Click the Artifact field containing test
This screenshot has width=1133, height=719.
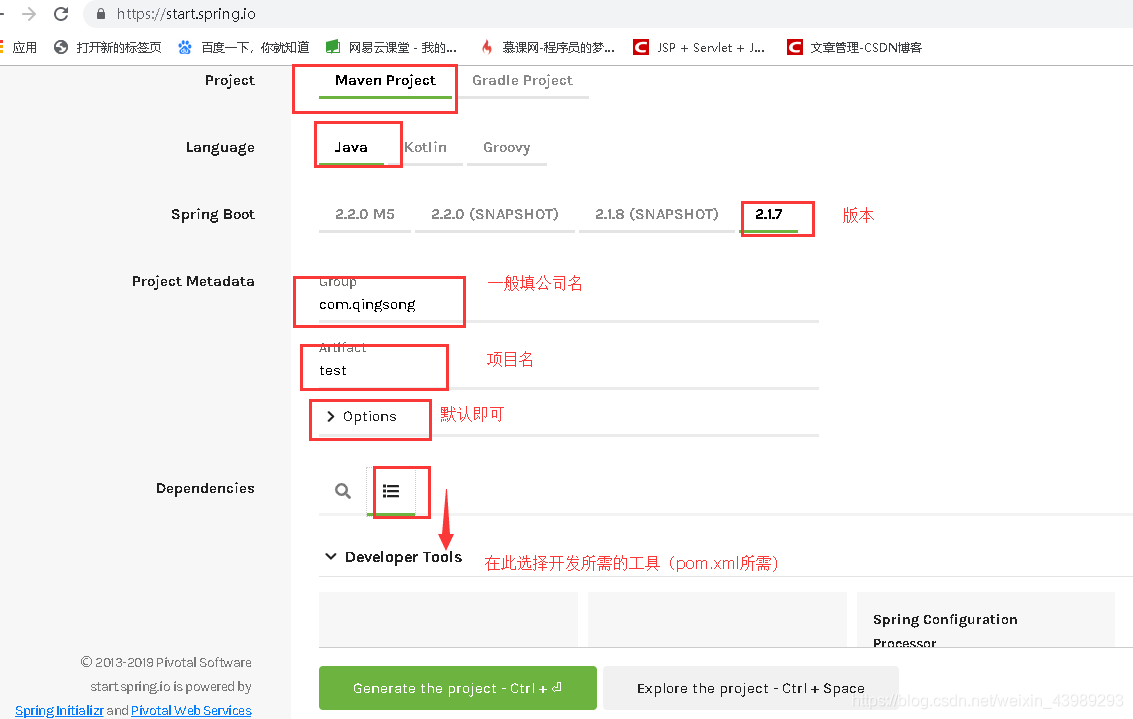(569, 370)
